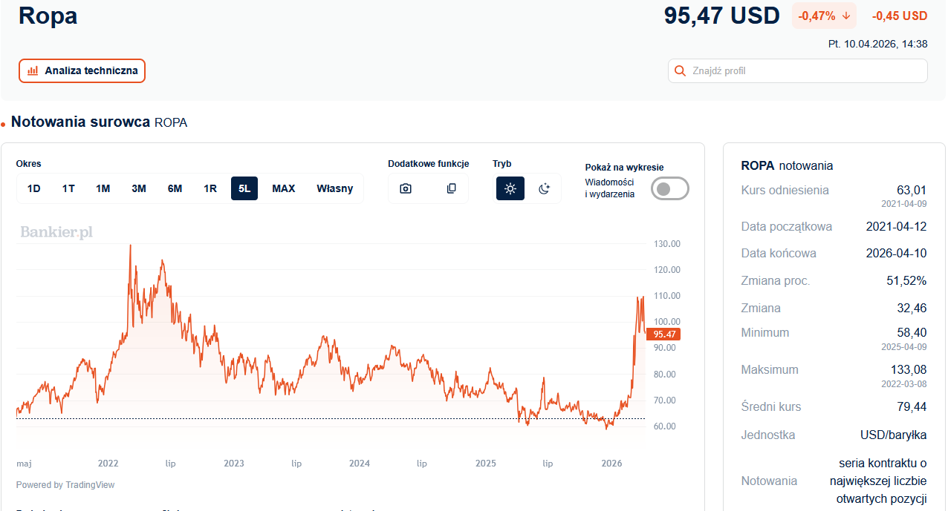Select the 1M period

103,189
